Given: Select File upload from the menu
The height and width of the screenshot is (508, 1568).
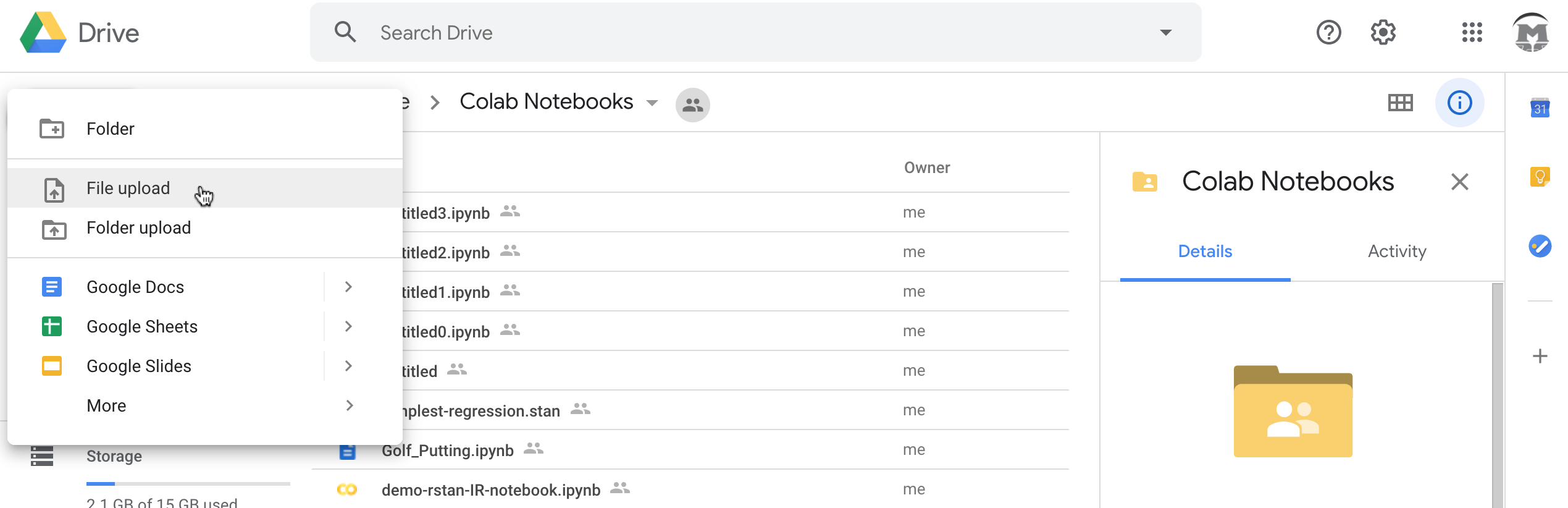Looking at the screenshot, I should [128, 188].
